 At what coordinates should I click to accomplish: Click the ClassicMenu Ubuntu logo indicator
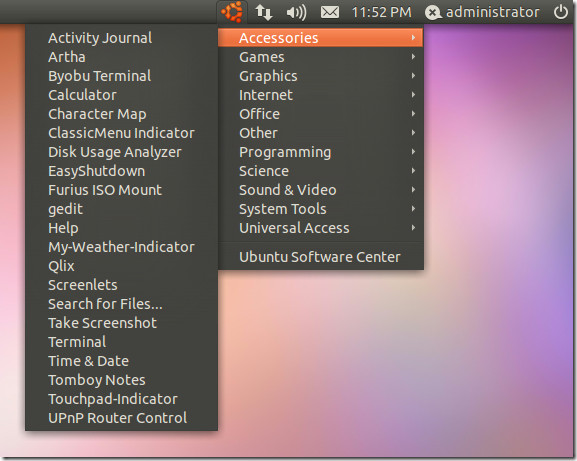coord(232,12)
